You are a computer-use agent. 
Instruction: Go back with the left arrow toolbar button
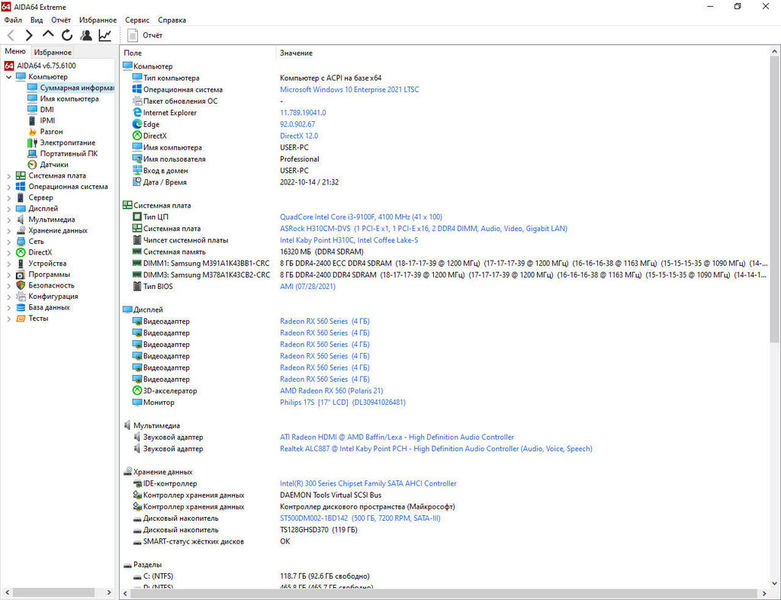(10, 35)
